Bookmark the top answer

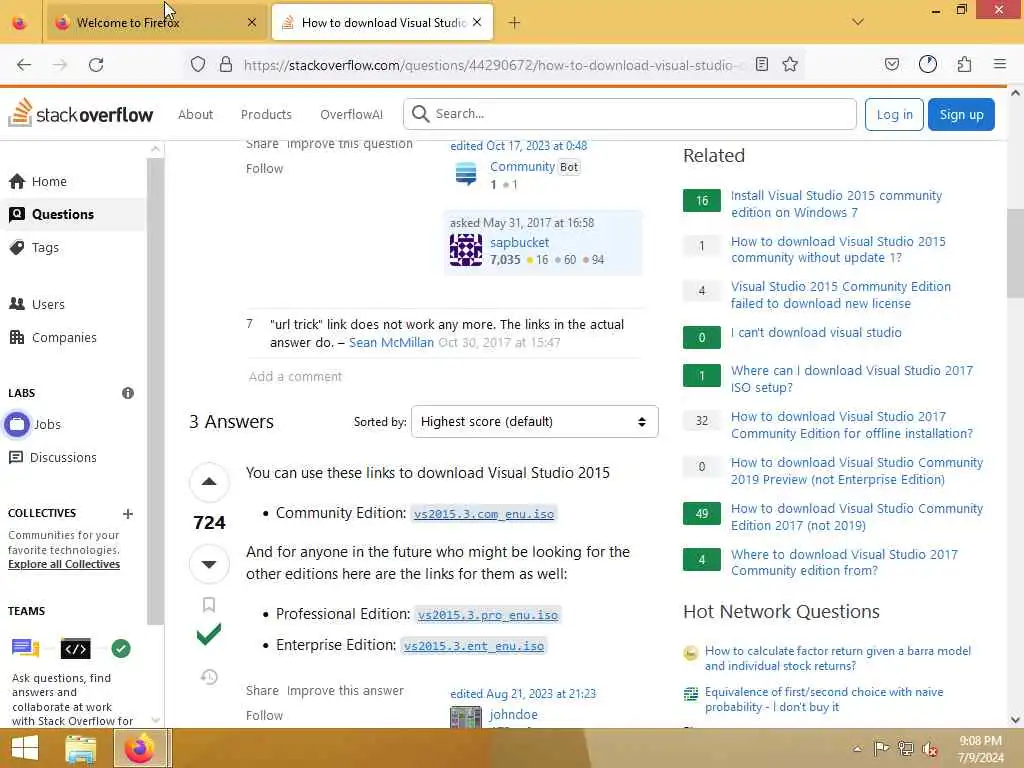209,605
